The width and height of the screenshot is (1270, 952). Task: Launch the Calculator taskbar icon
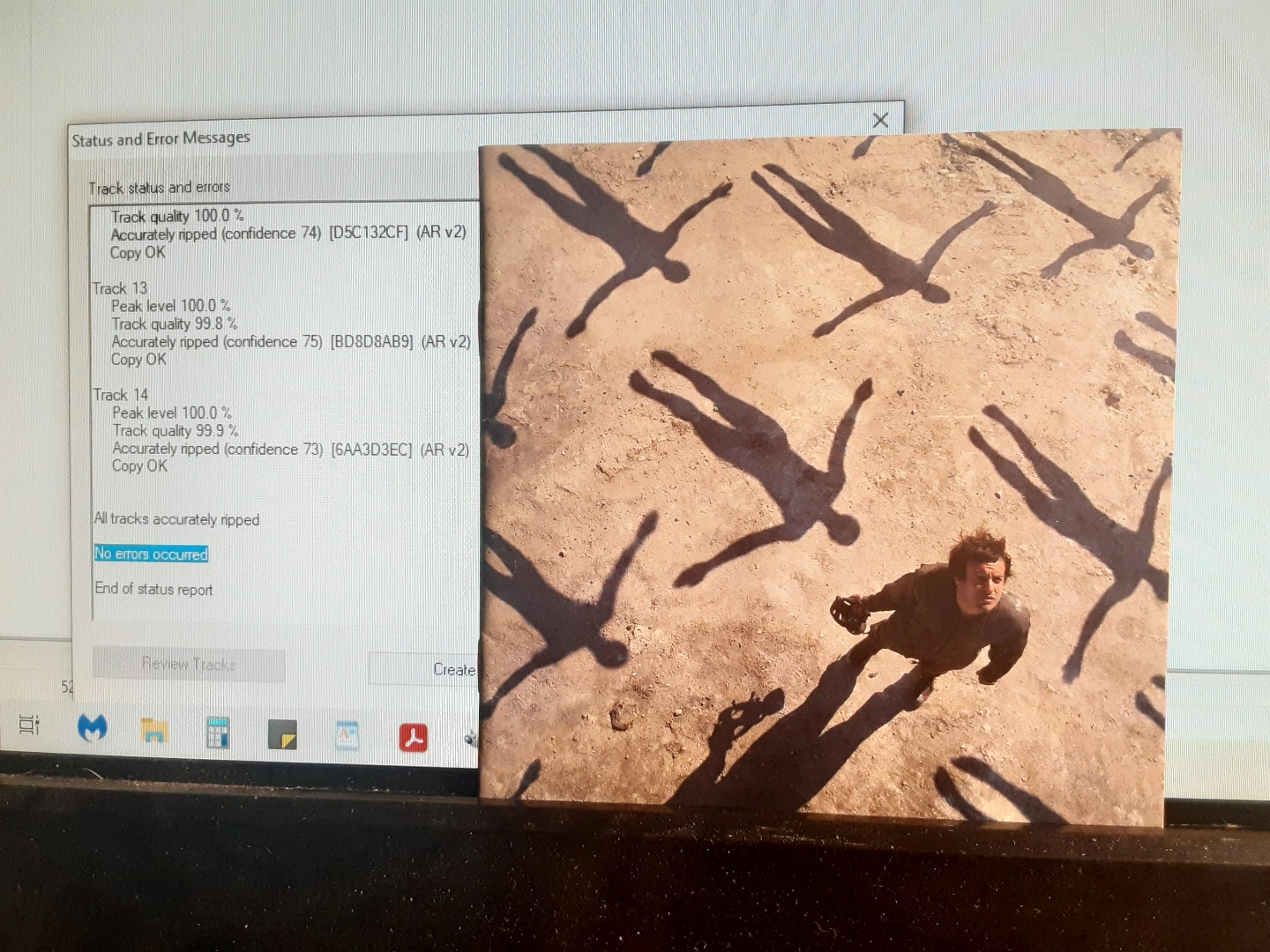[217, 733]
